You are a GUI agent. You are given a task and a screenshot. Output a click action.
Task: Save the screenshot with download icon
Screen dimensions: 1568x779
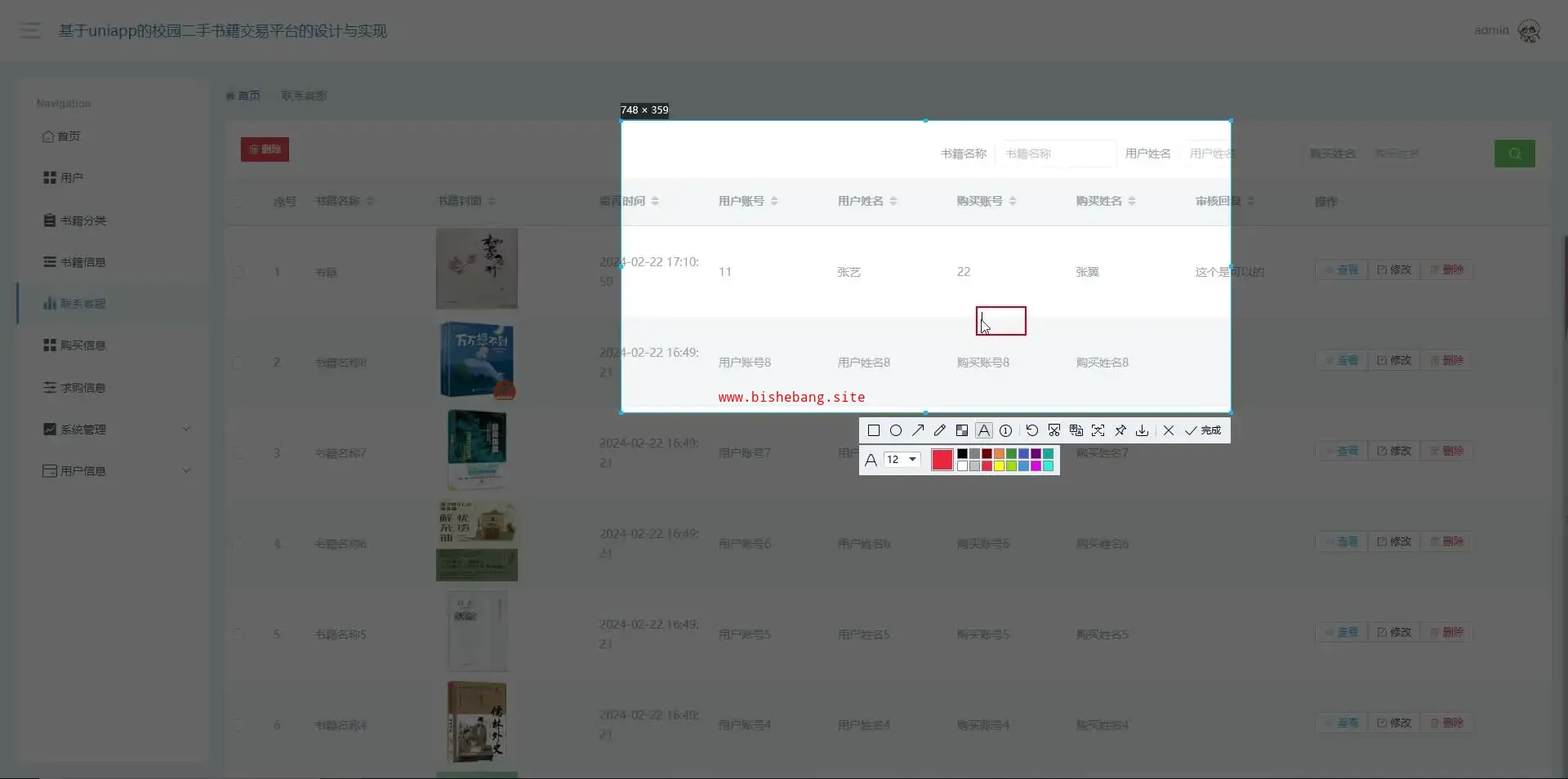pyautogui.click(x=1143, y=430)
